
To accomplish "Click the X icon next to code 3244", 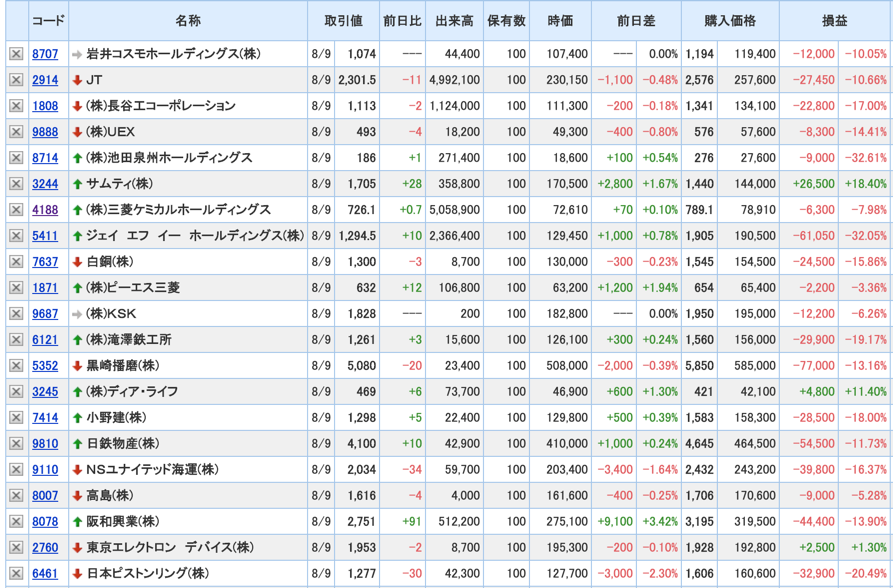I will point(16,183).
